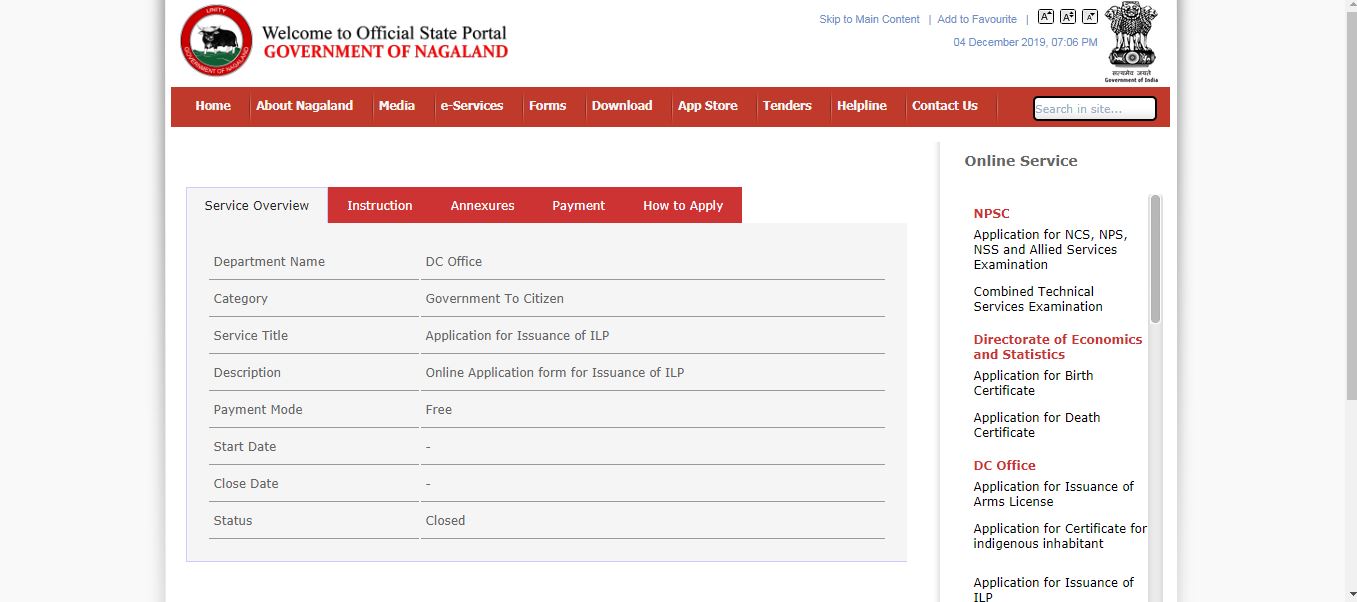Switch to the Annexures tab
1357x602 pixels.
point(482,206)
